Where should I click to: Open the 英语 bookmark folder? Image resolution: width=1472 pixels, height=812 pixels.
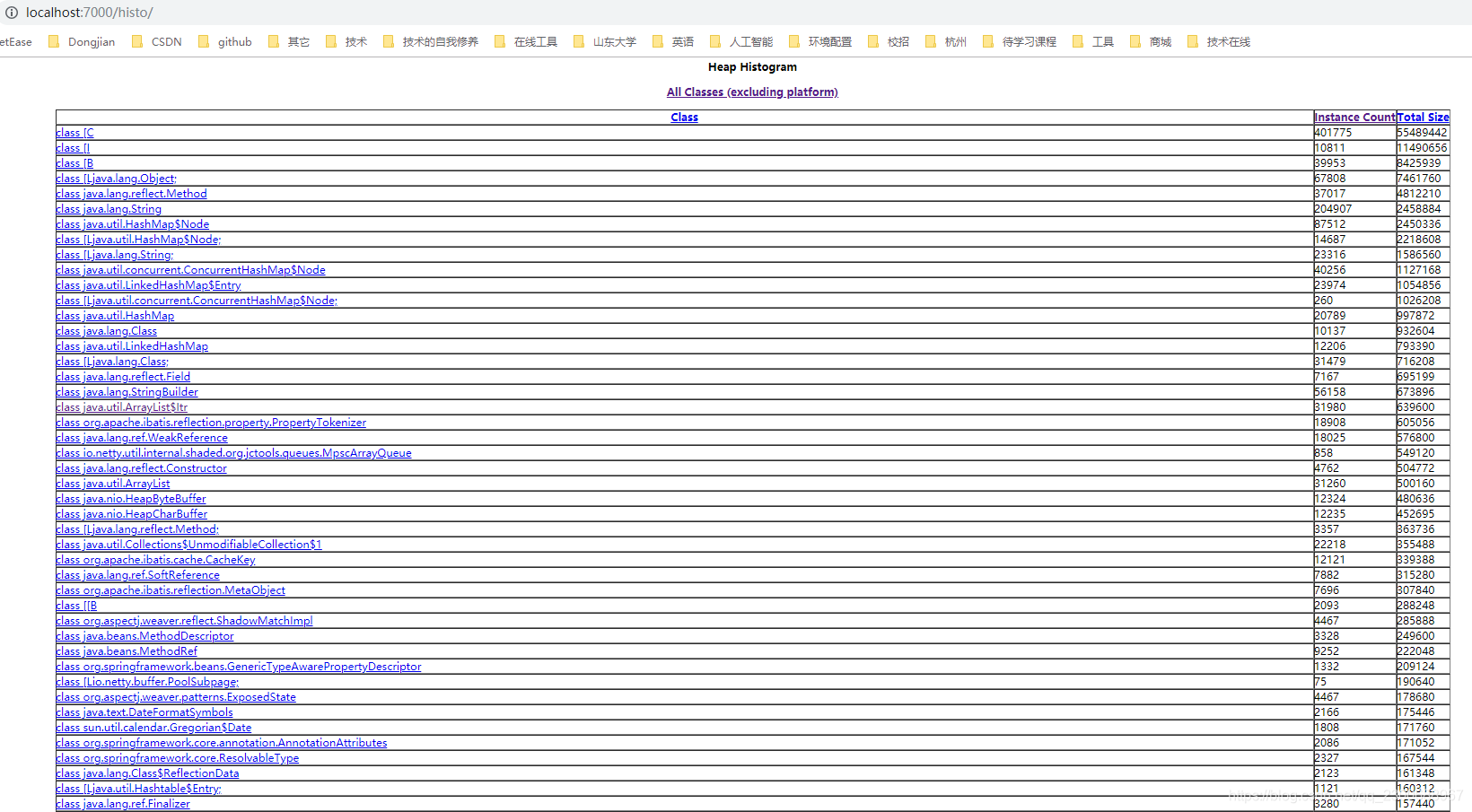[673, 41]
